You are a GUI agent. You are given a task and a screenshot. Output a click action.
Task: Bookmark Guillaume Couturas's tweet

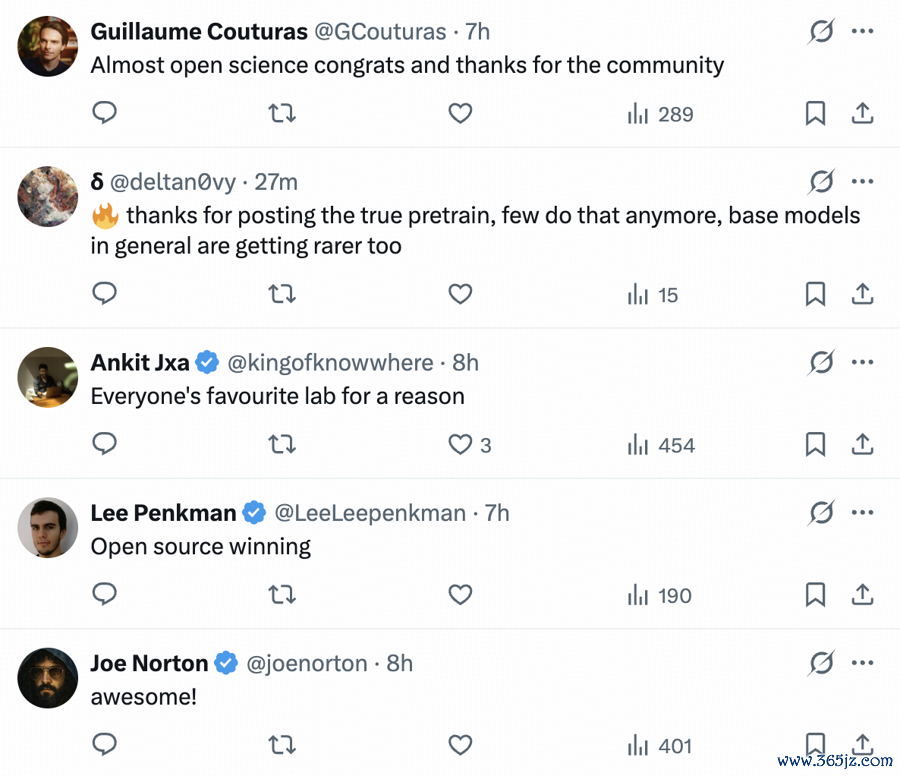815,114
